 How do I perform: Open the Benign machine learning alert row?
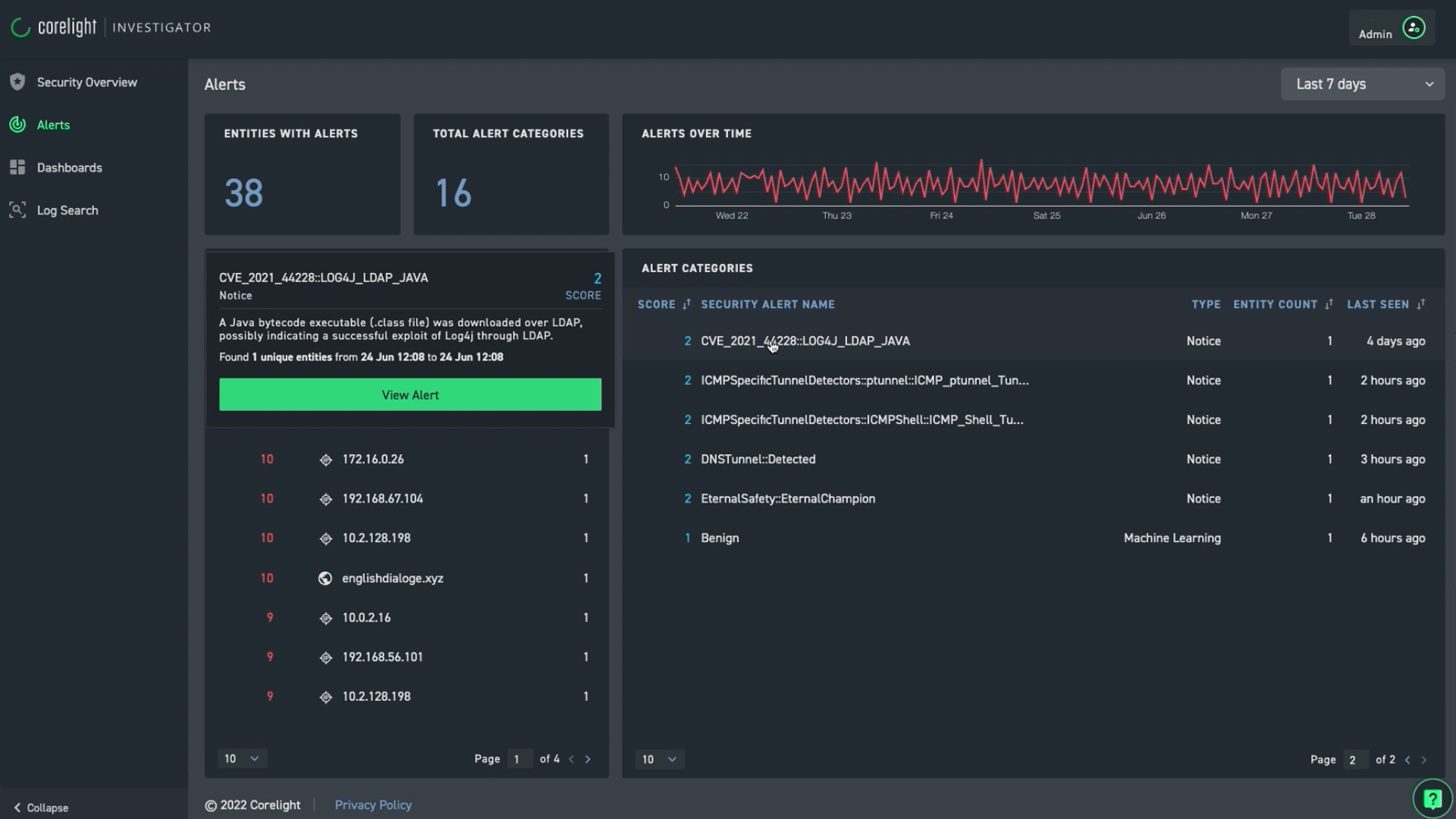point(1033,538)
